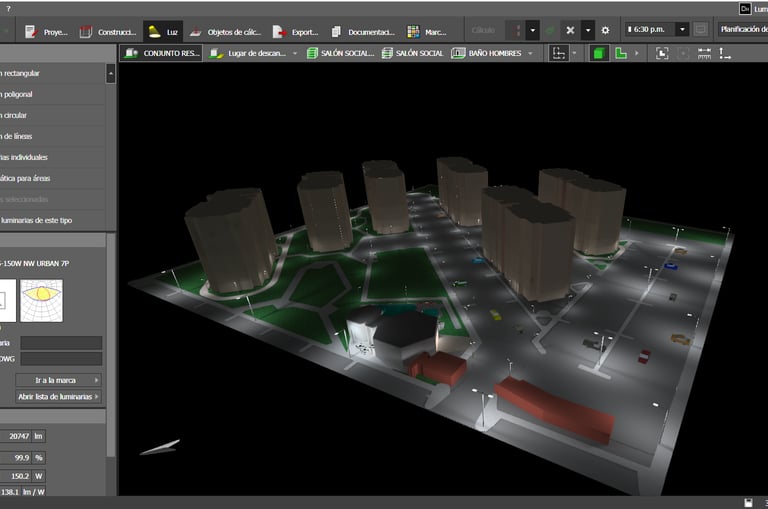Viewport: 768px width, 509px height.
Task: Click the X cancel calculation icon
Action: [x=570, y=30]
